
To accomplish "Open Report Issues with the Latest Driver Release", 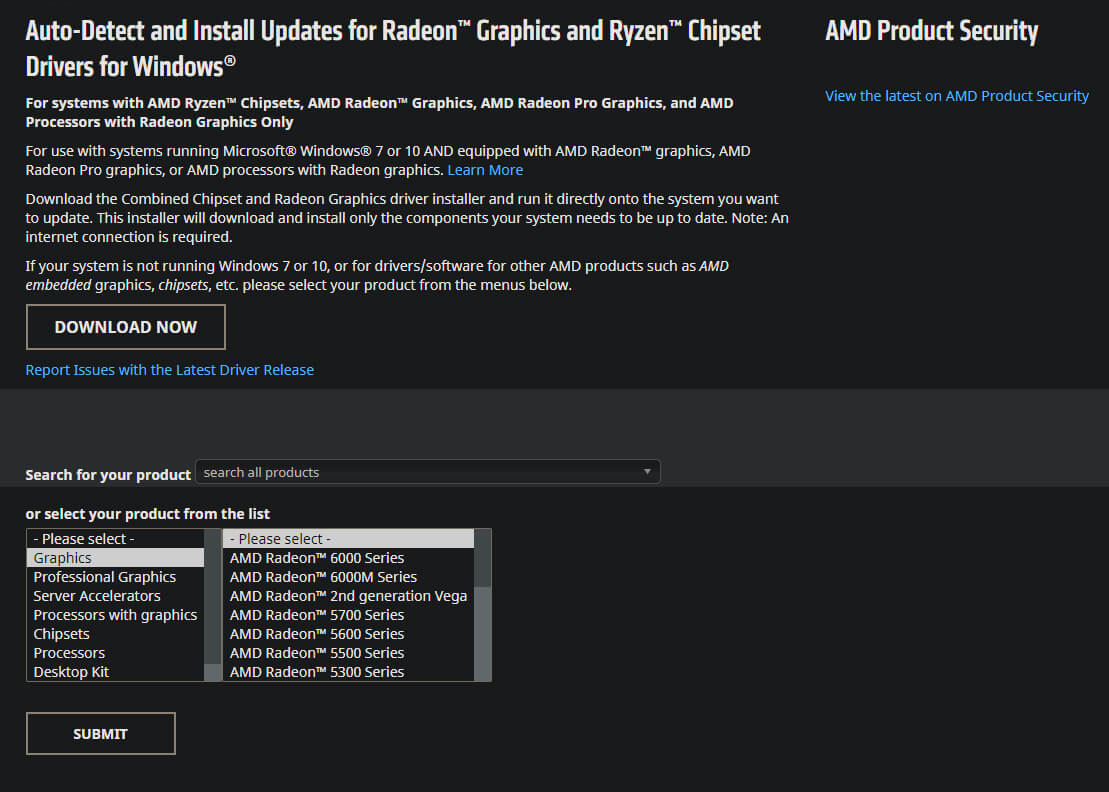I will tap(170, 370).
